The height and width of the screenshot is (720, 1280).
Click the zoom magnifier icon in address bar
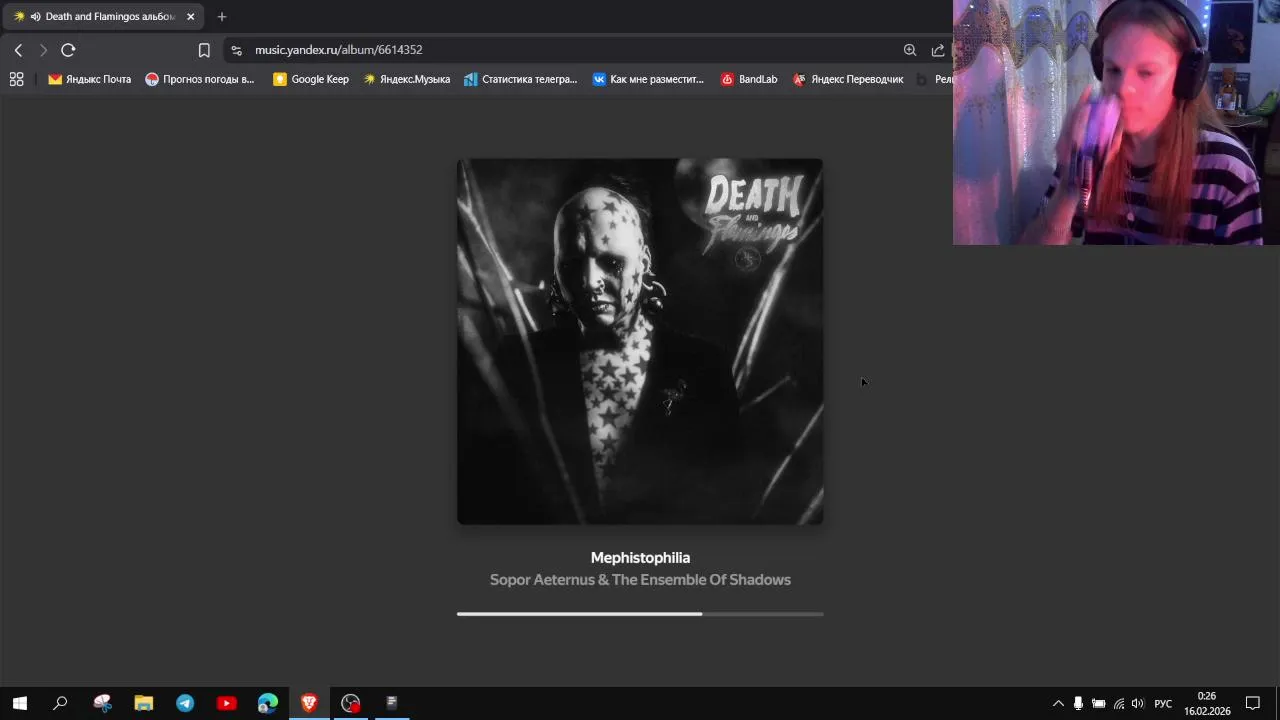click(910, 50)
